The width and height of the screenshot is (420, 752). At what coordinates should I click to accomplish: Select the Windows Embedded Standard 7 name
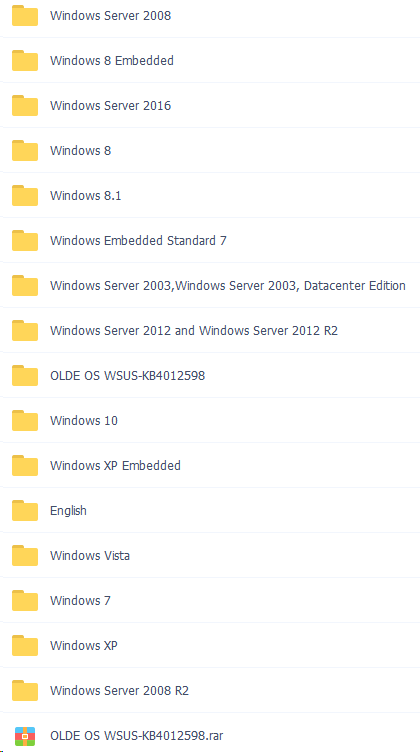coord(138,241)
